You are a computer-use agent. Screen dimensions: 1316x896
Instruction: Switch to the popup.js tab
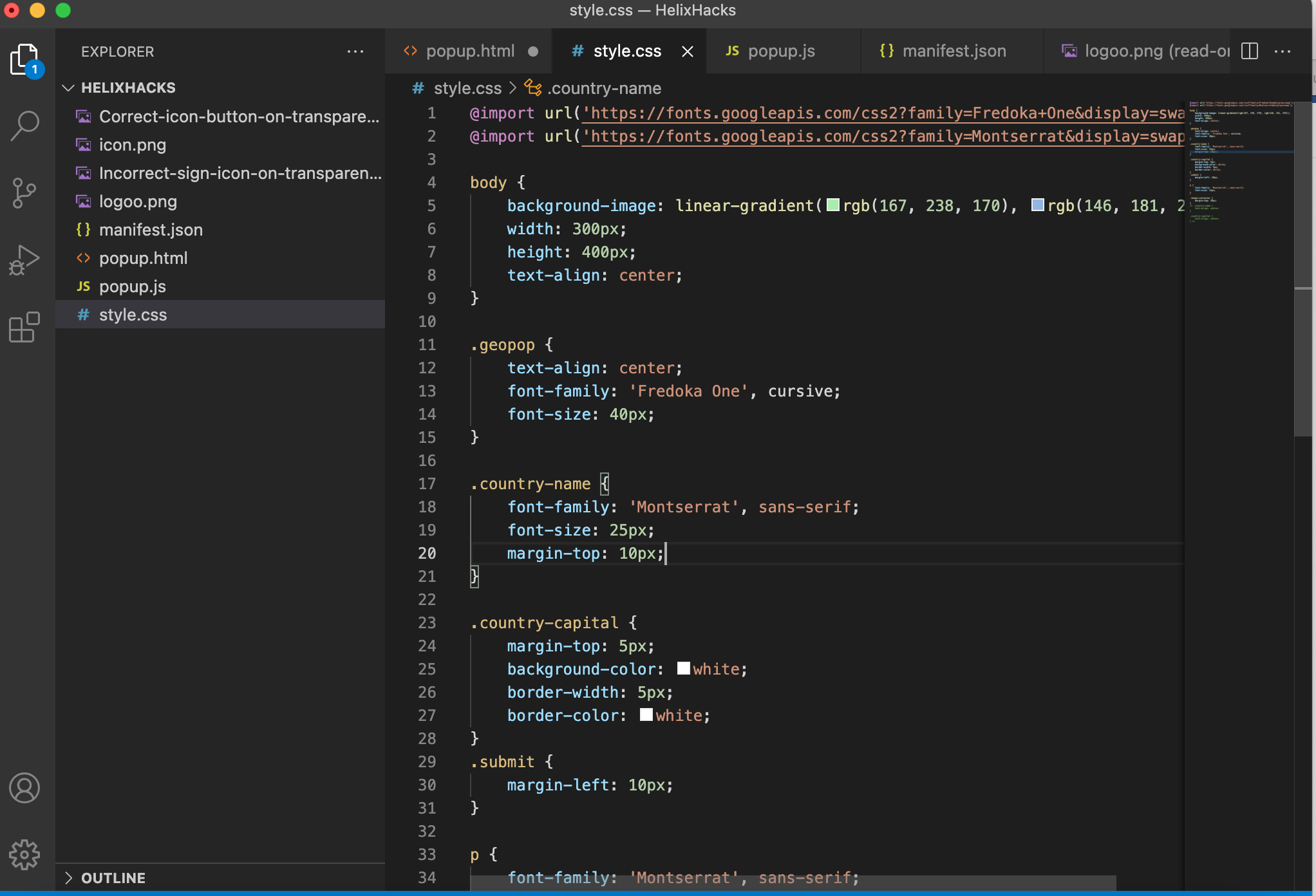point(781,51)
